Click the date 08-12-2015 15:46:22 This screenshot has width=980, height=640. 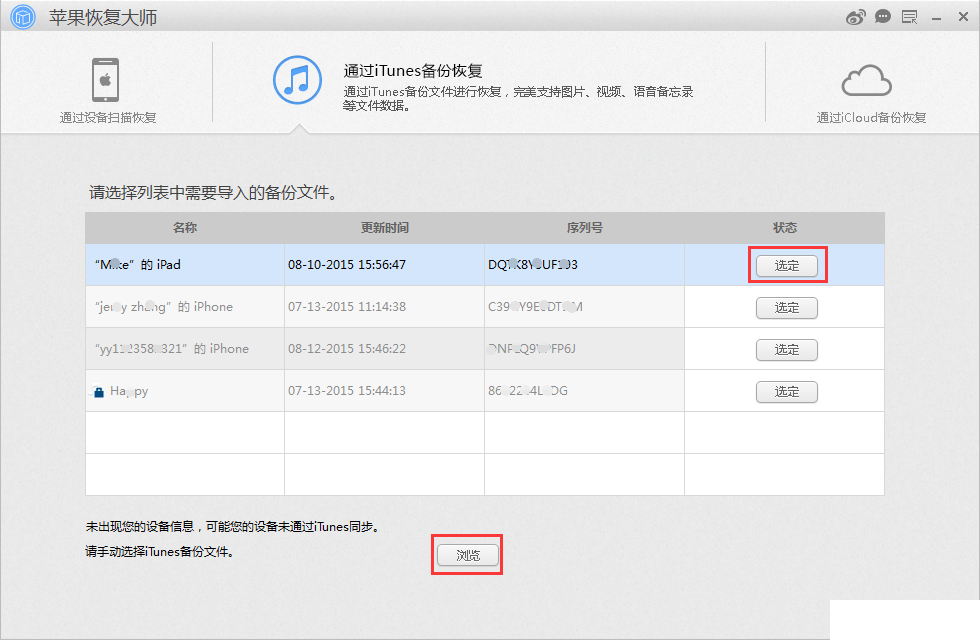[347, 349]
